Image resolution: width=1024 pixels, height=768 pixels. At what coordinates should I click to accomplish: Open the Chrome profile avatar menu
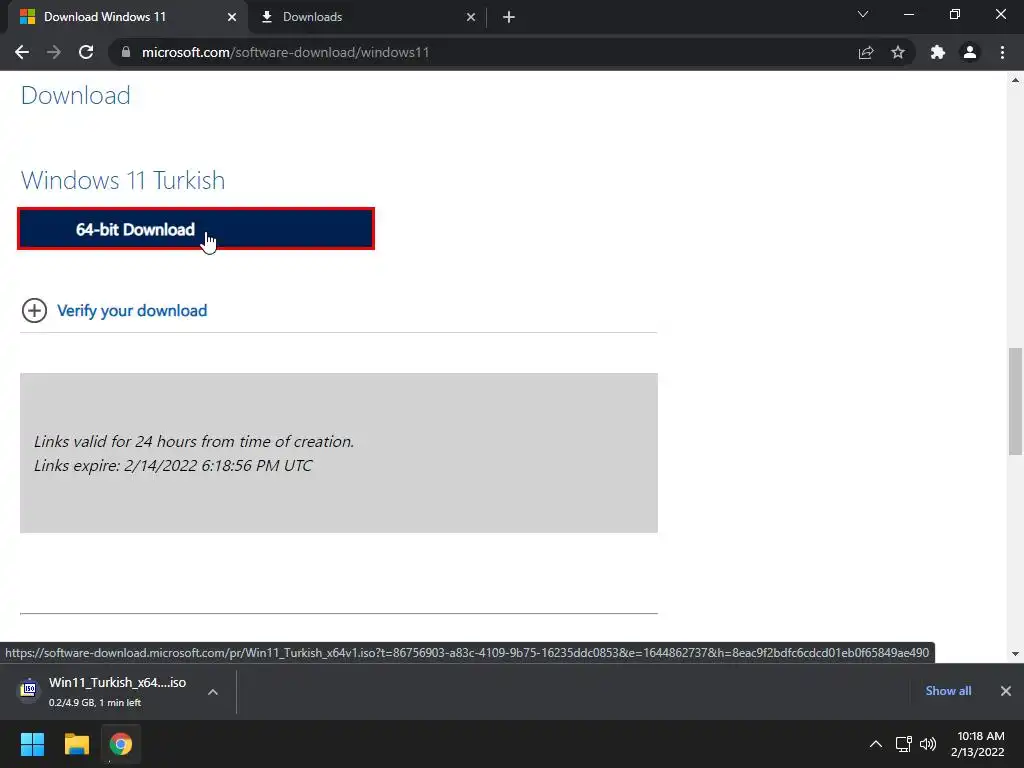pyautogui.click(x=970, y=52)
